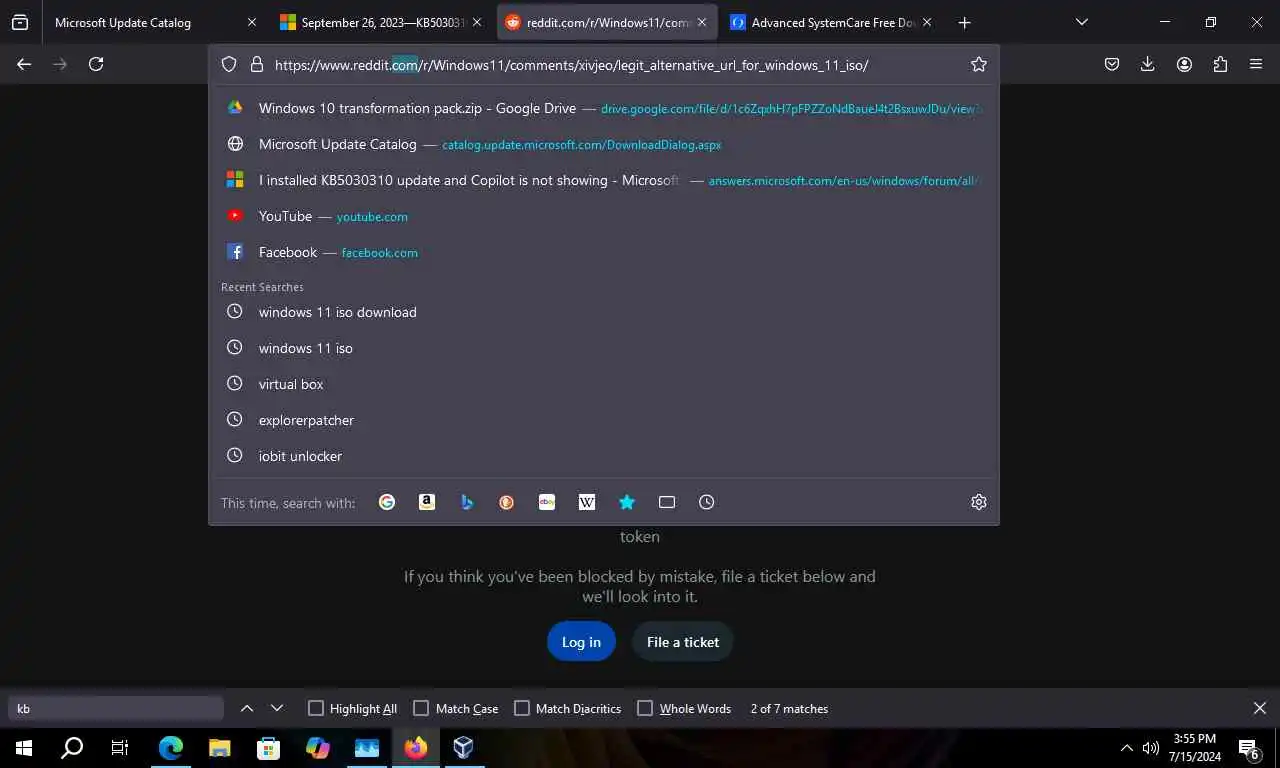This screenshot has width=1280, height=768.
Task: Open the Extensions puzzle icon
Action: [x=1220, y=64]
